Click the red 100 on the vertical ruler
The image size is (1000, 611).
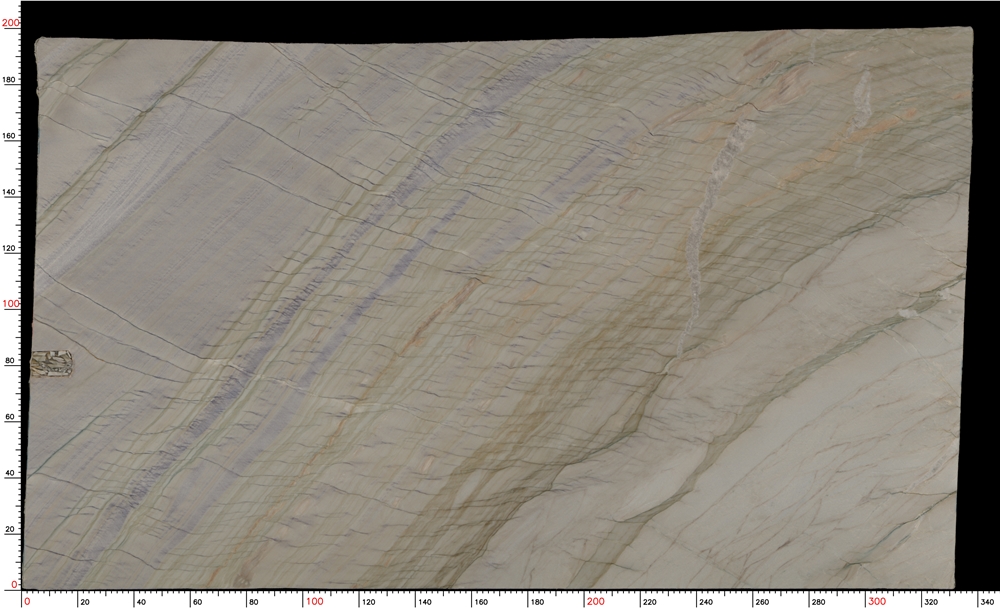(x=11, y=304)
